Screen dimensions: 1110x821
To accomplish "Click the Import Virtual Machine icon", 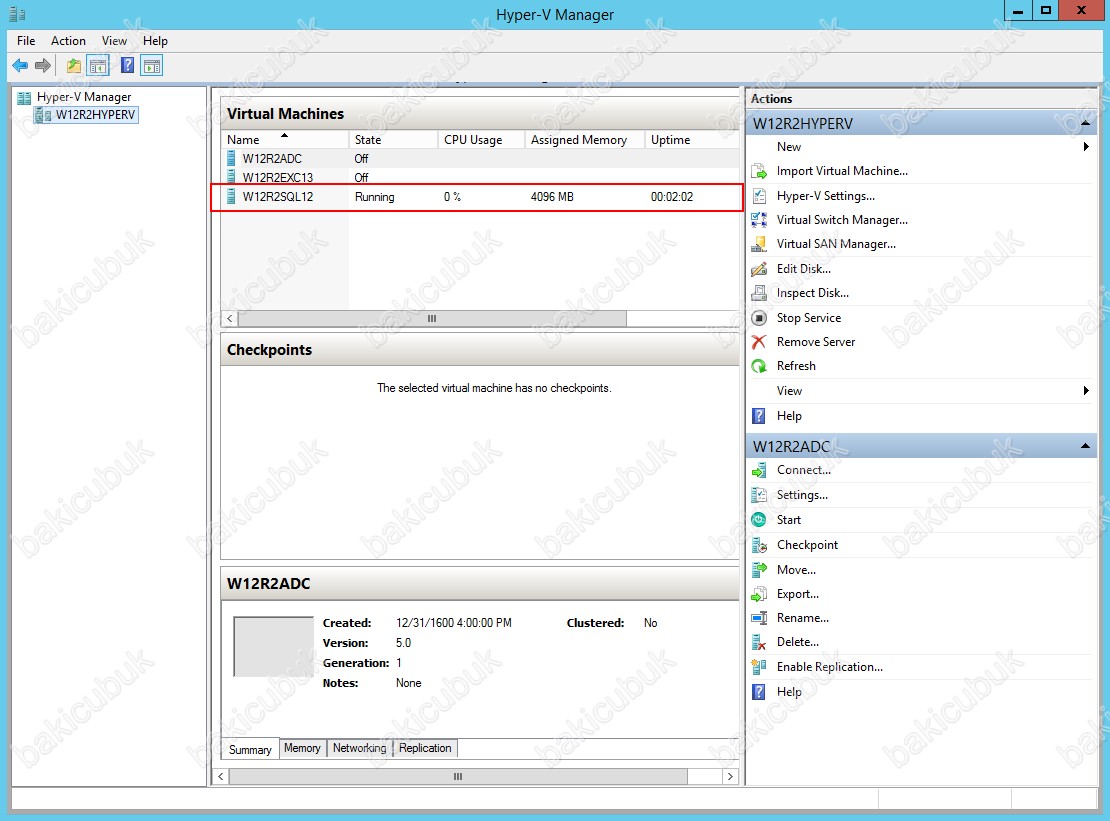I will [x=759, y=171].
